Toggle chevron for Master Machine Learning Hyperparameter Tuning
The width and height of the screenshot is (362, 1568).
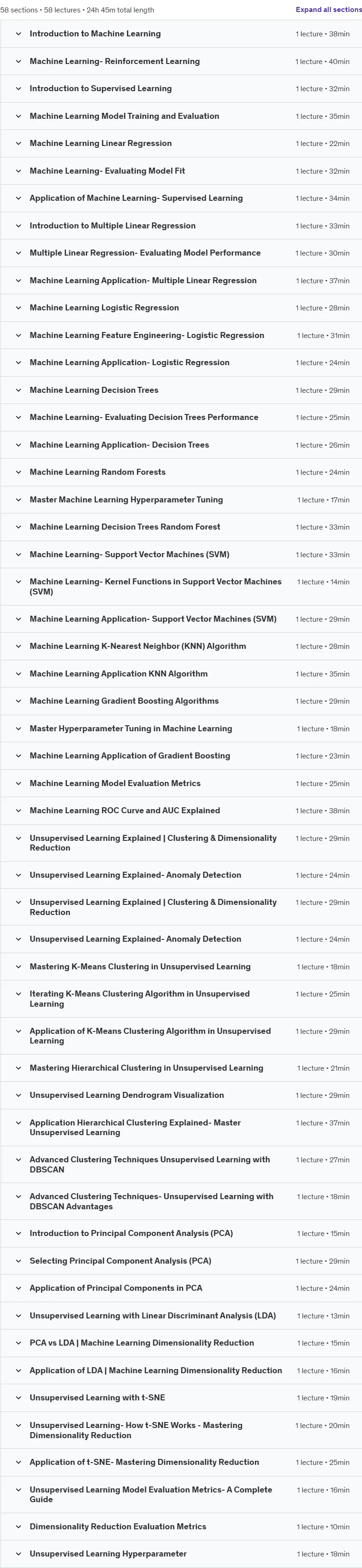(18, 500)
